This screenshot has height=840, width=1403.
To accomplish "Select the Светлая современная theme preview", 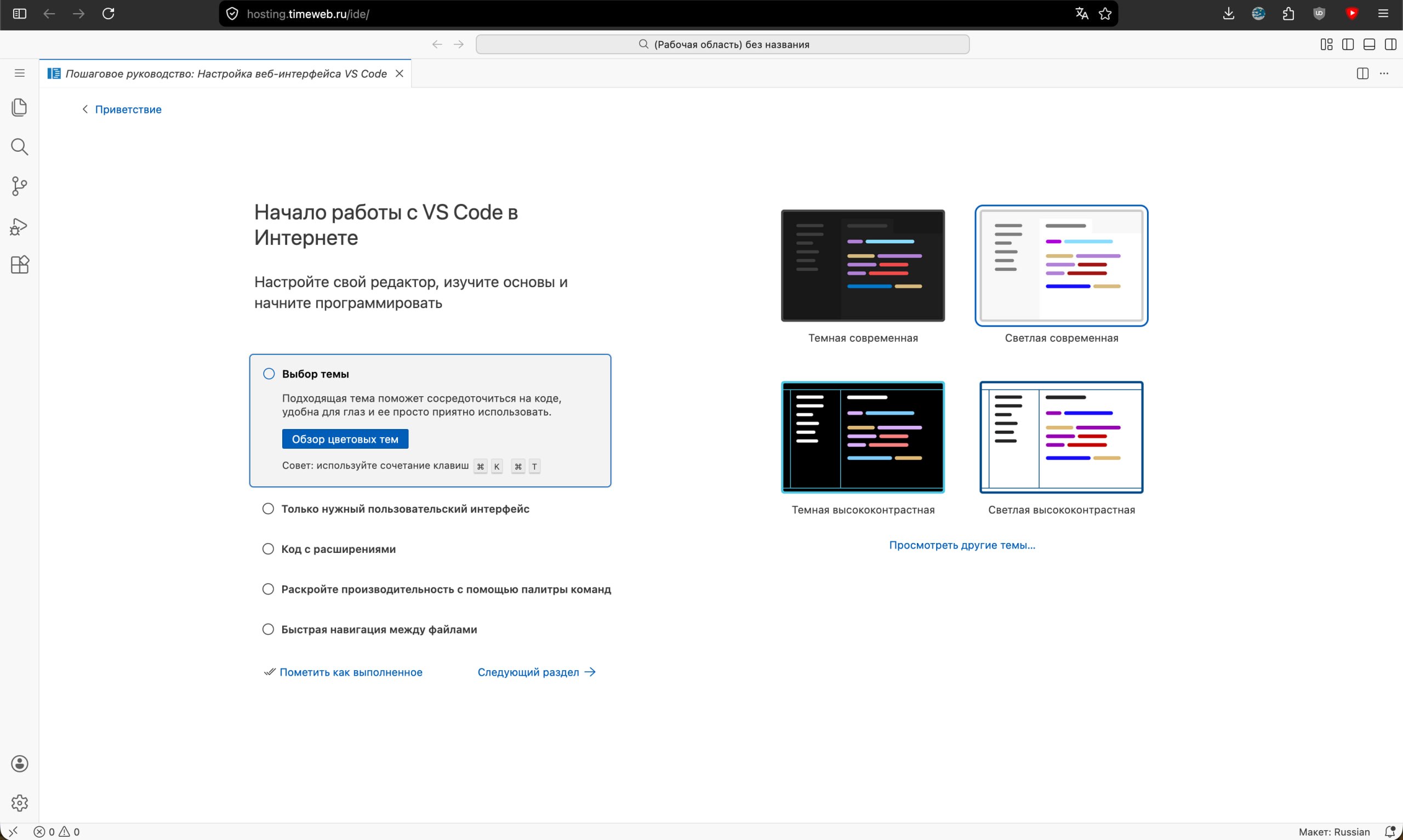I will 1060,265.
